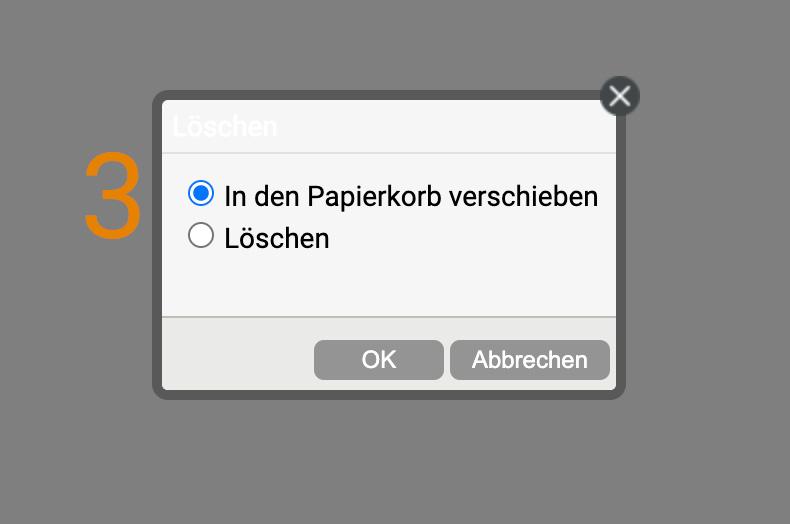Tick the empty radio circle beside Löschen
This screenshot has width=790, height=524.
point(201,235)
